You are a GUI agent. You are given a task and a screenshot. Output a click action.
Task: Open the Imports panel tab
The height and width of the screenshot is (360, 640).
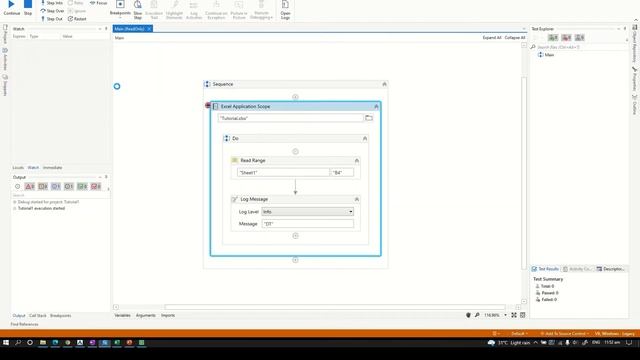tap(168, 315)
